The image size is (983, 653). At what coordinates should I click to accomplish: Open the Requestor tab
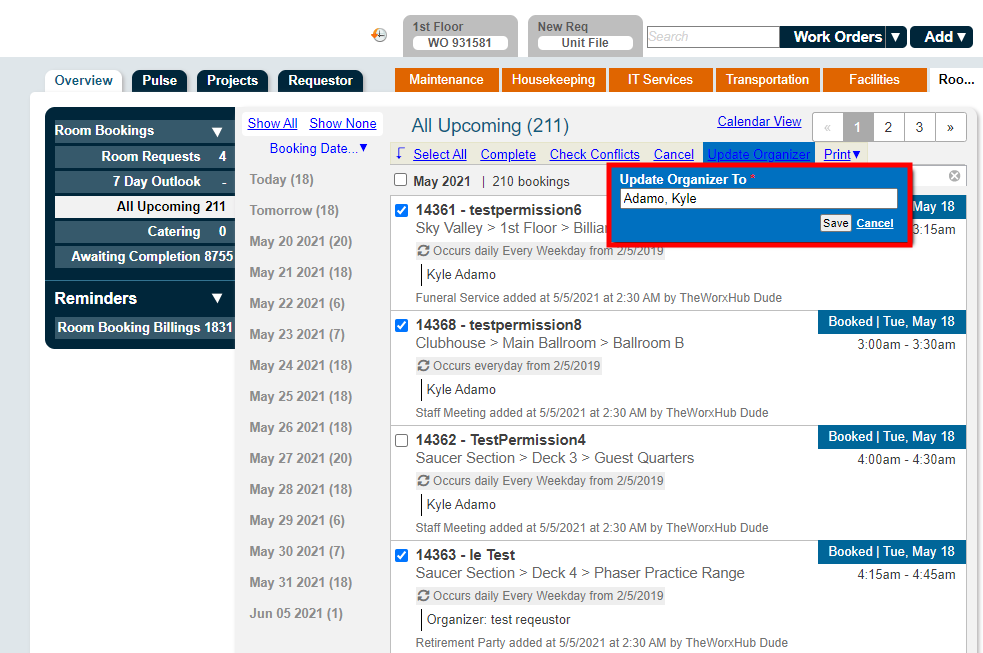click(320, 80)
